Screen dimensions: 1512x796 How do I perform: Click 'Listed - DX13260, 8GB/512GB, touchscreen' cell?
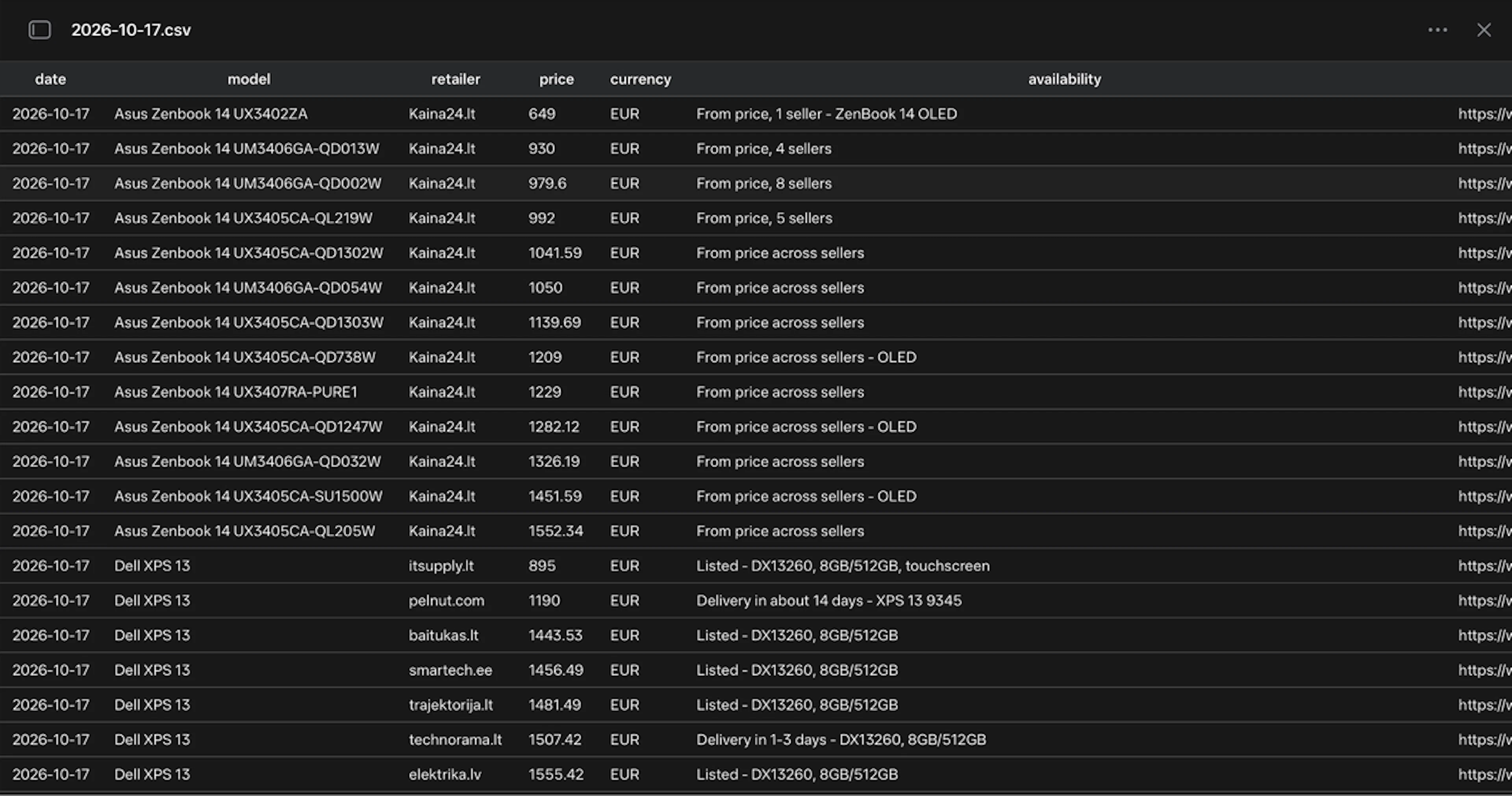point(843,566)
